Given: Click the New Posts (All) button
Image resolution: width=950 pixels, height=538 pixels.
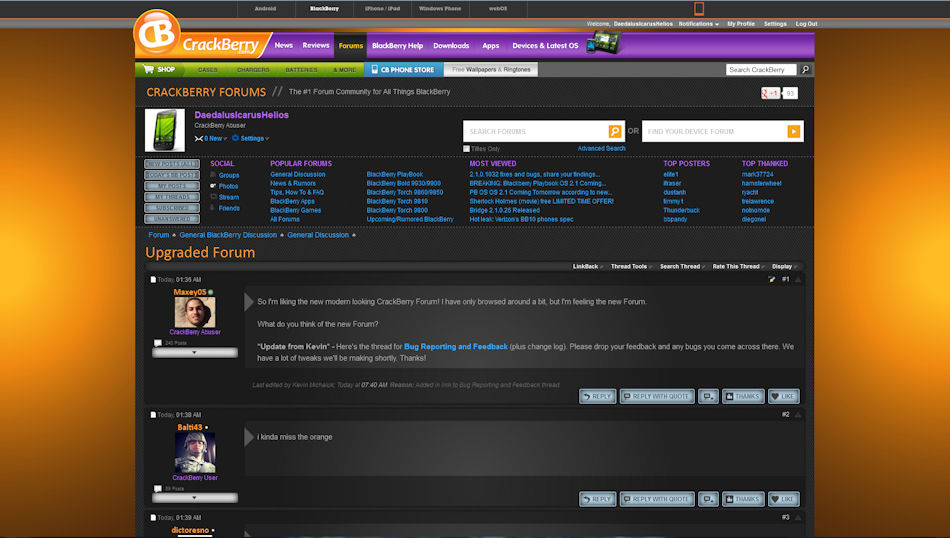Looking at the screenshot, I should click(x=172, y=164).
